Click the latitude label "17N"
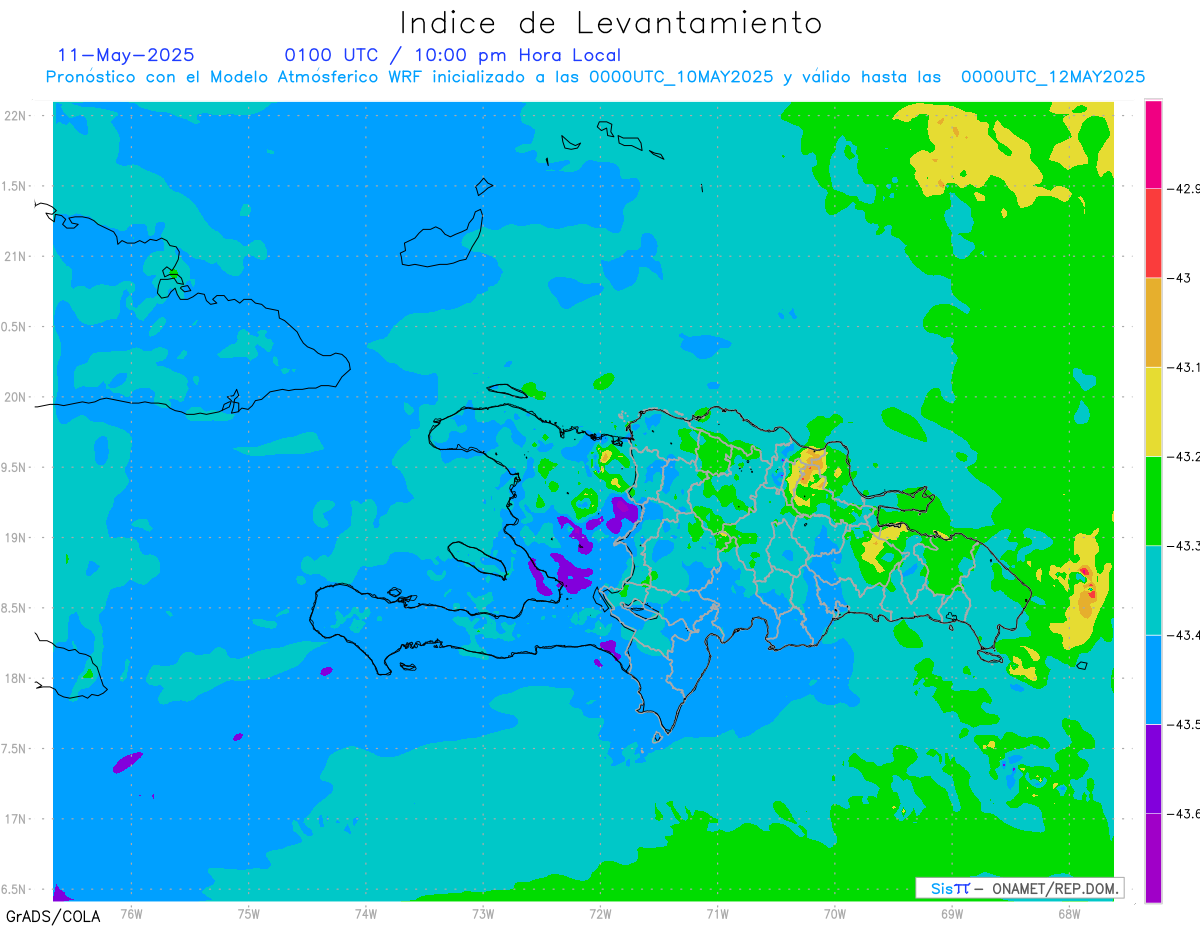Viewport: 1200px width, 927px height. tap(16, 819)
